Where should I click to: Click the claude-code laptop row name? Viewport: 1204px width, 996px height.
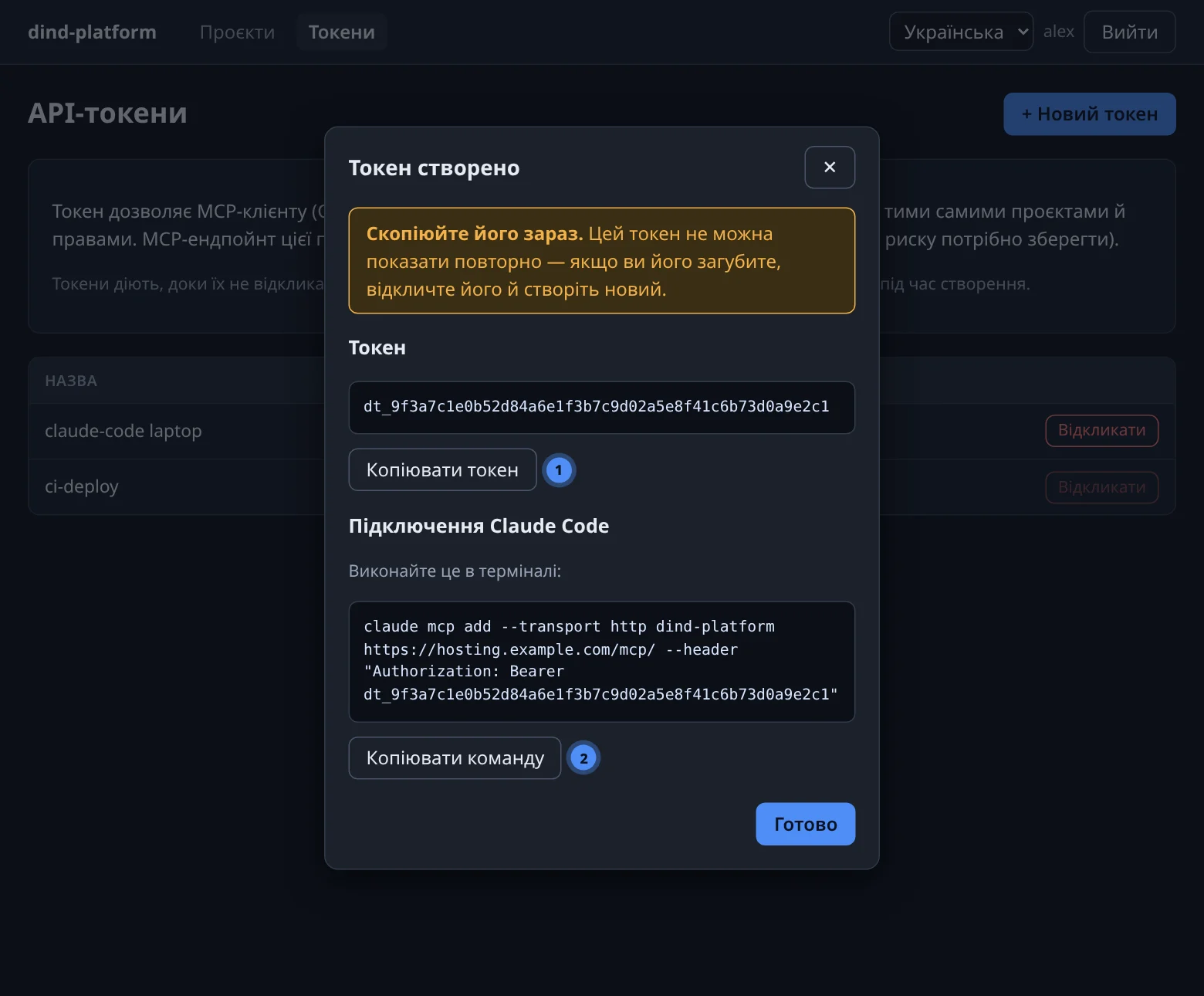point(123,431)
